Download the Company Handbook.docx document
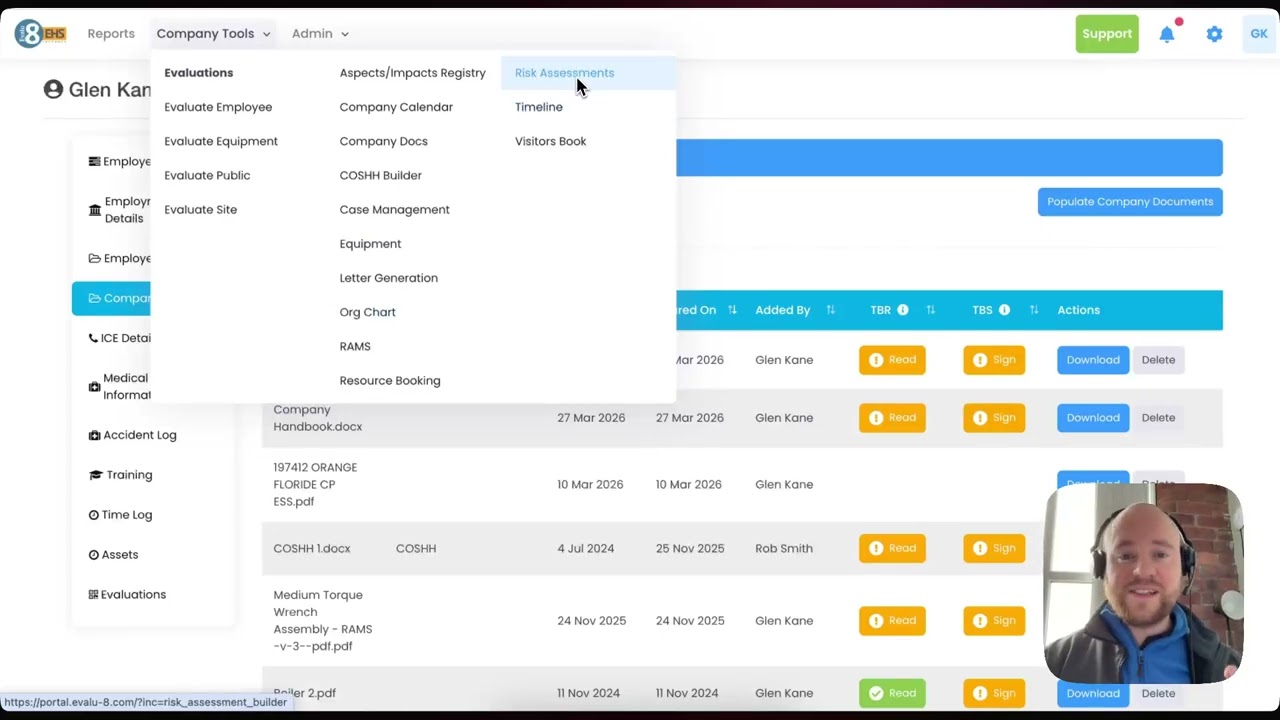Screen dimensions: 1280x720 (x=1093, y=418)
